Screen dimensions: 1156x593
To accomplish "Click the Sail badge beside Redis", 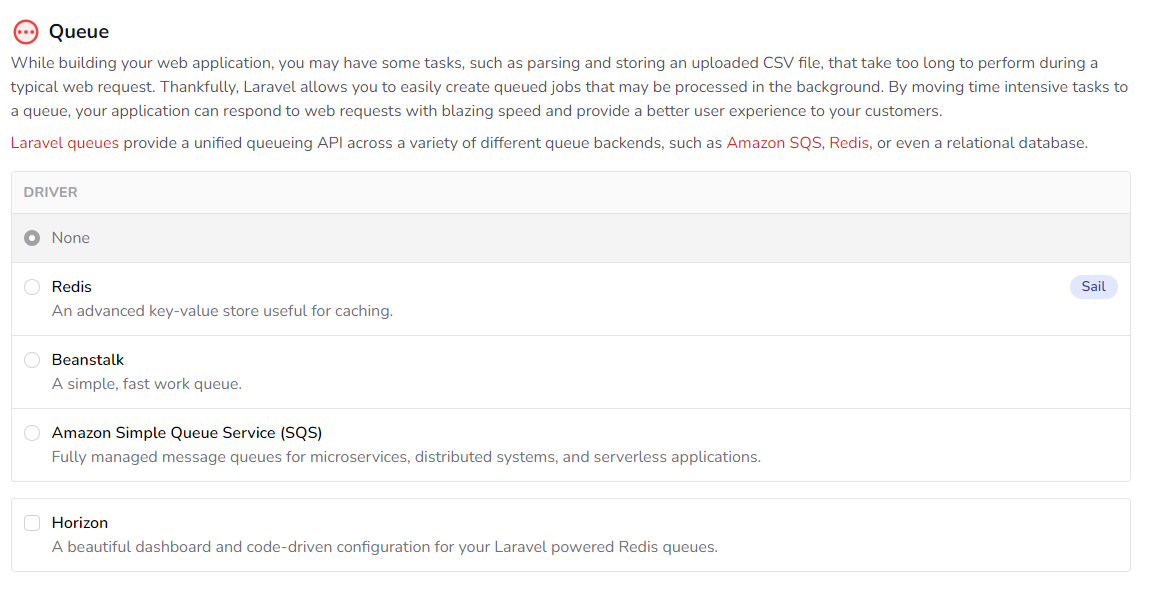I will [x=1093, y=287].
